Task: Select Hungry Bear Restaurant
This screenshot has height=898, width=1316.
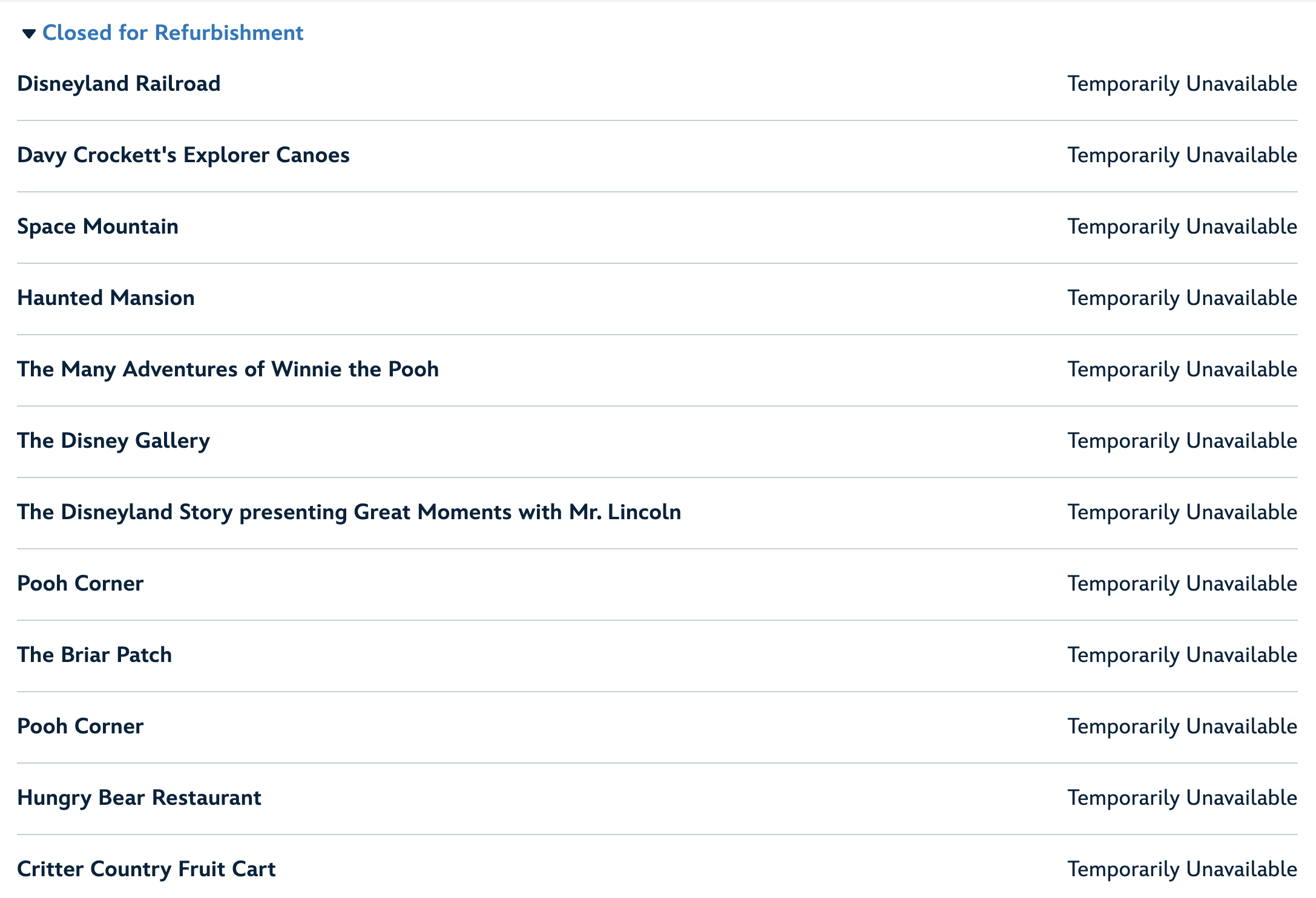Action: point(139,798)
